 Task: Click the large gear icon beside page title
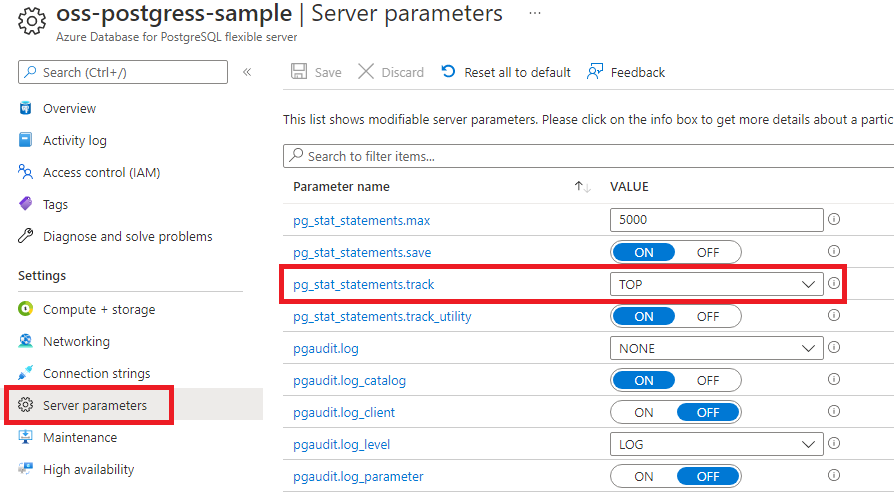pos(31,21)
